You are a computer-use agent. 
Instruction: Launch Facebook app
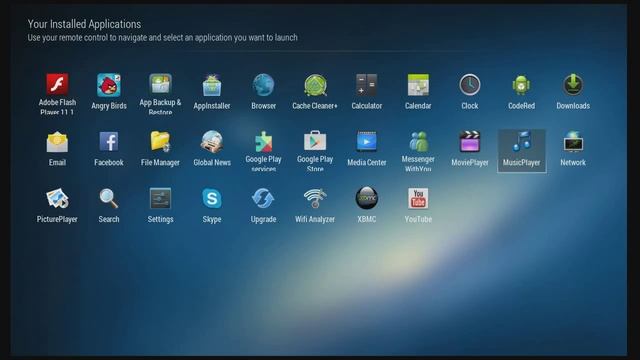[109, 149]
